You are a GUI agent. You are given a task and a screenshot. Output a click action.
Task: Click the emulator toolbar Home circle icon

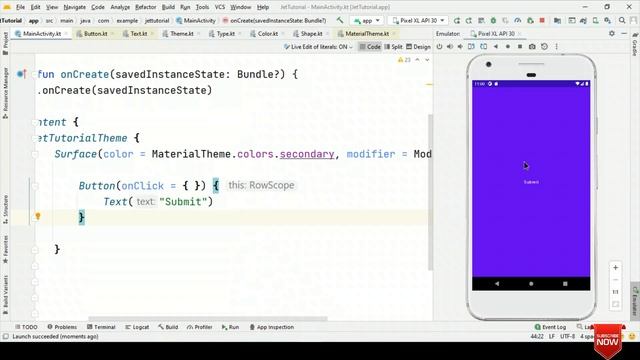point(507,47)
